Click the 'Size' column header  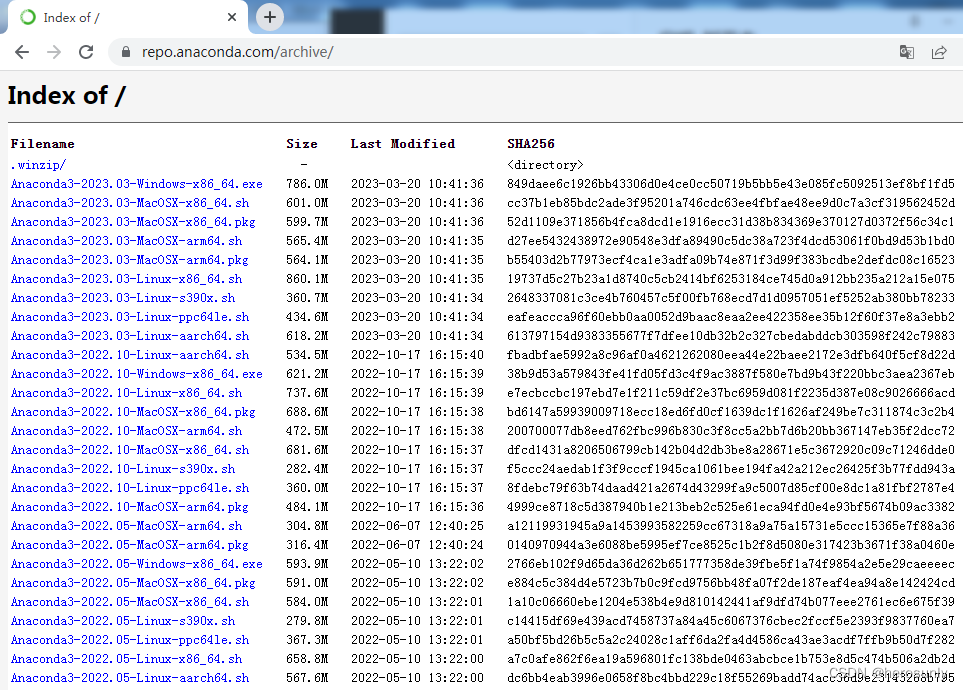302,144
